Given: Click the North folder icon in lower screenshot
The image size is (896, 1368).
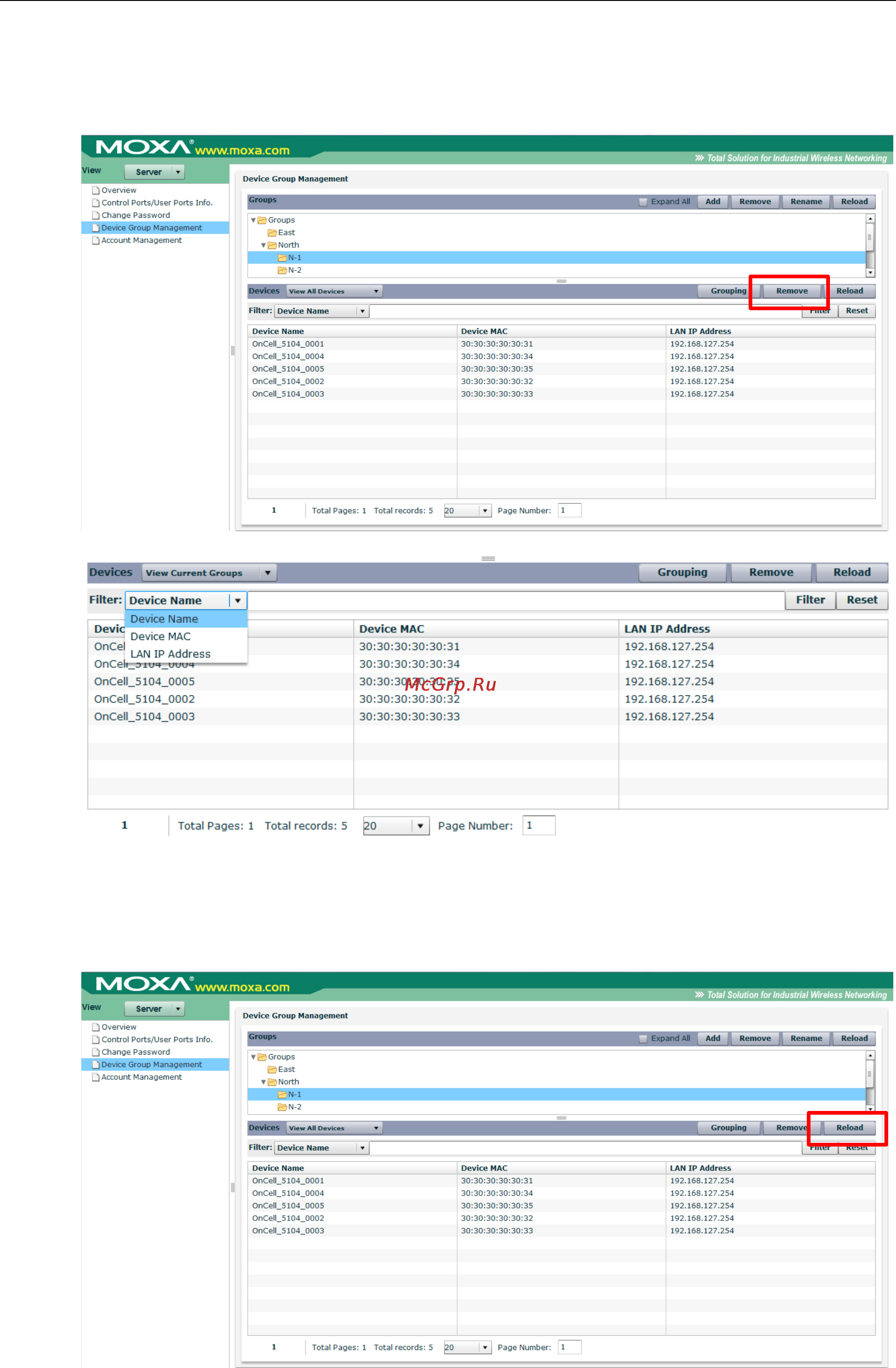Looking at the screenshot, I should pyautogui.click(x=272, y=1082).
